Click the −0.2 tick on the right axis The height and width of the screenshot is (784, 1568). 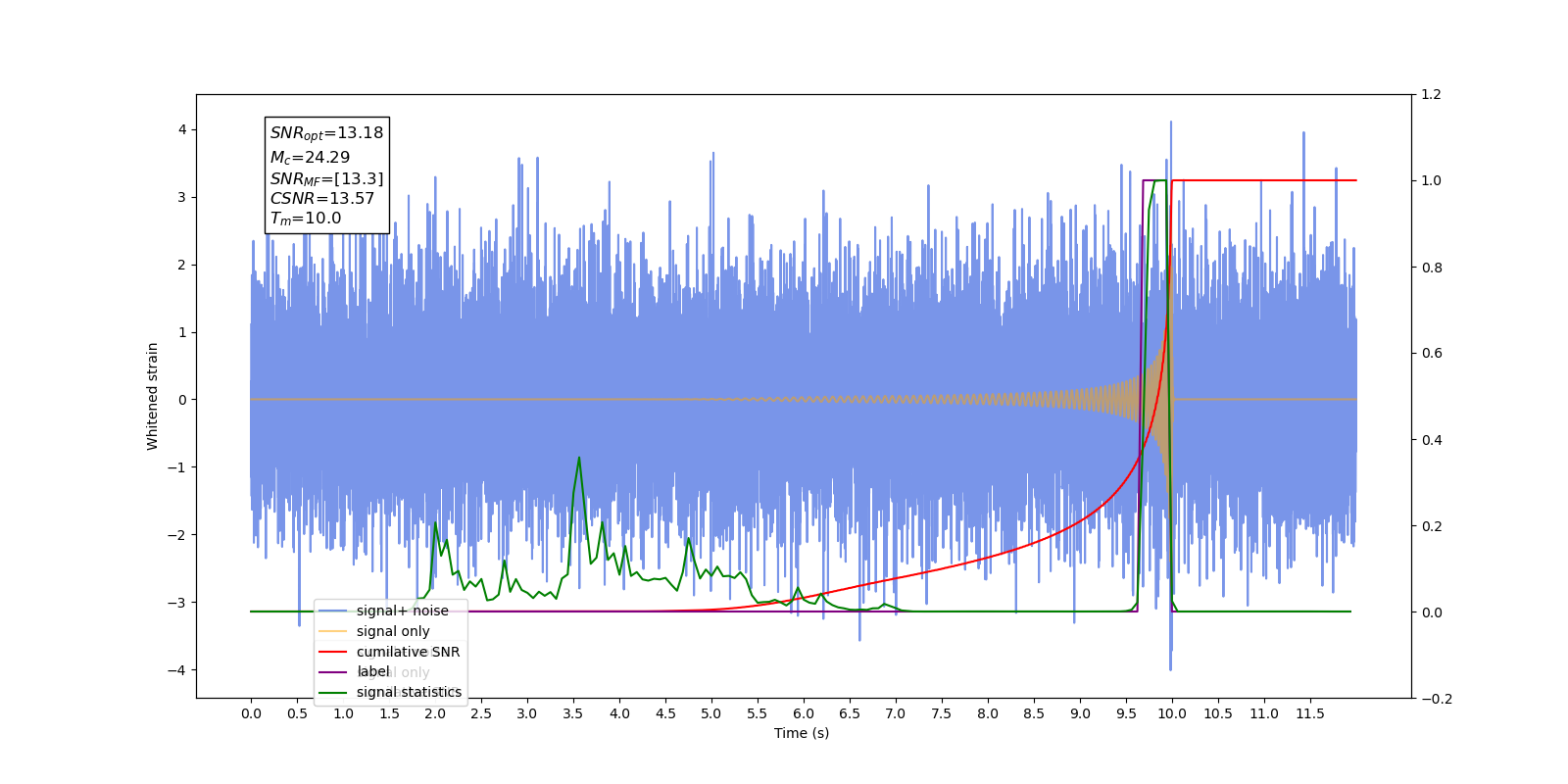pos(1437,699)
